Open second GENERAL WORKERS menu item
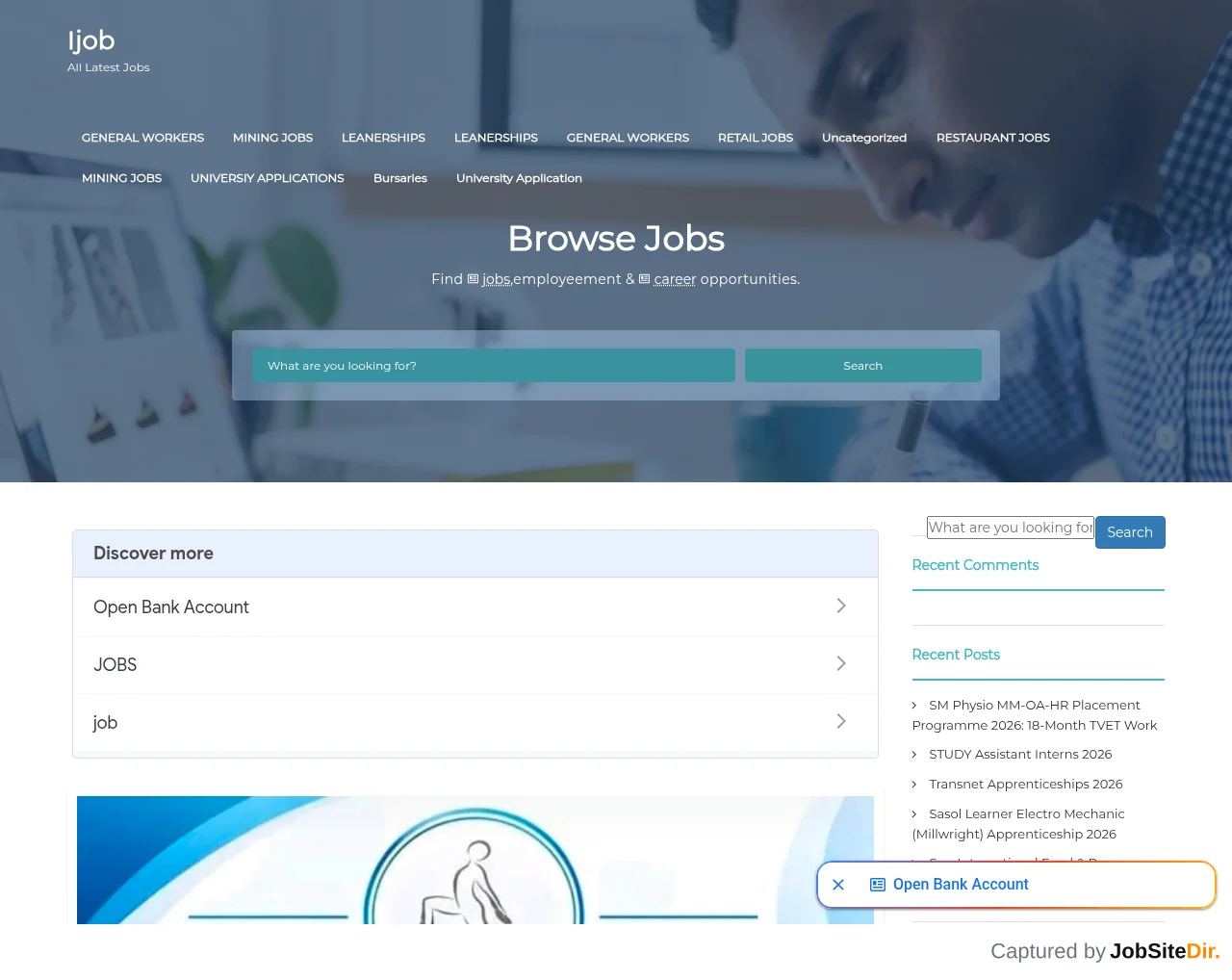 pyautogui.click(x=628, y=138)
